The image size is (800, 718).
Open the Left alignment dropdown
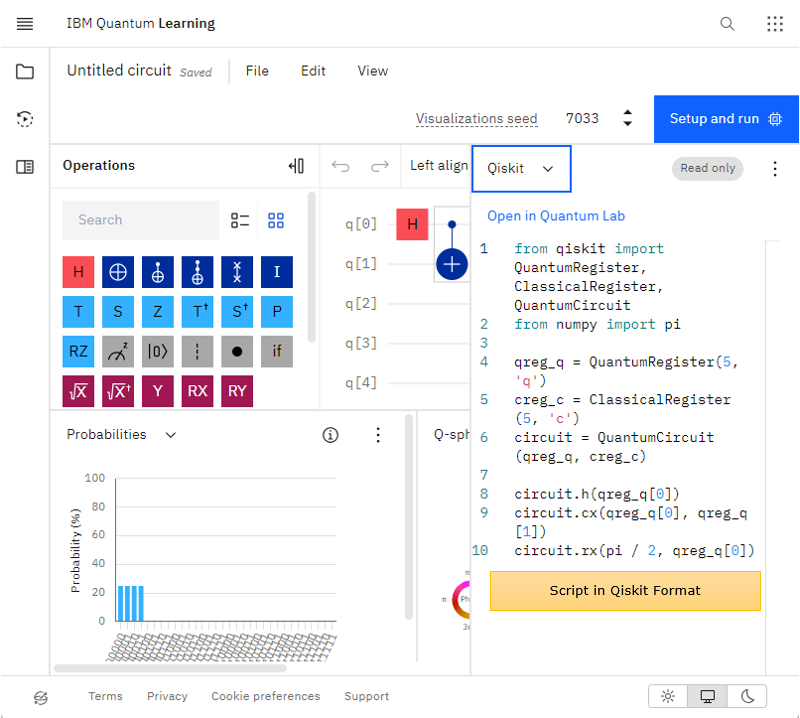click(x=439, y=166)
